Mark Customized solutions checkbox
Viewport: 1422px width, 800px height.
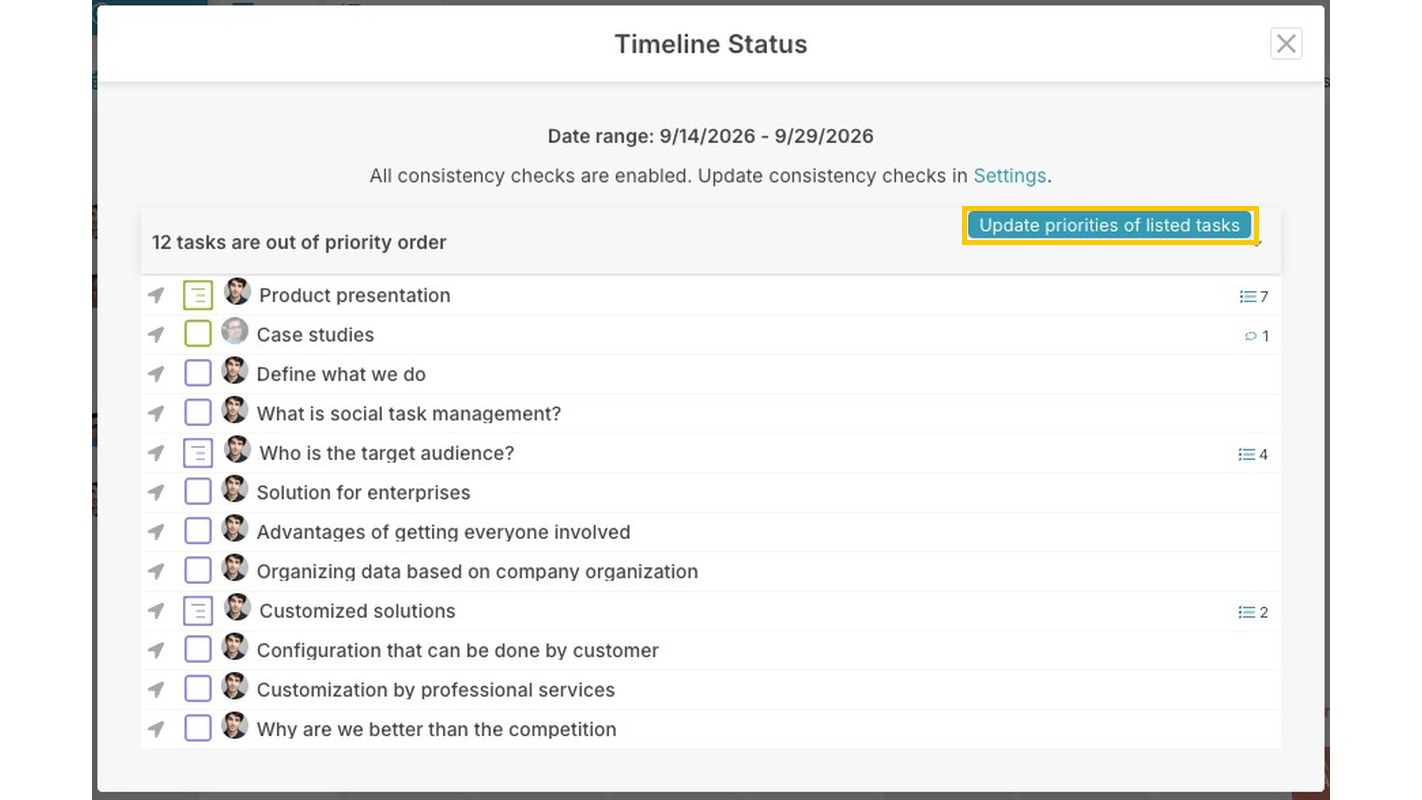[x=198, y=611]
